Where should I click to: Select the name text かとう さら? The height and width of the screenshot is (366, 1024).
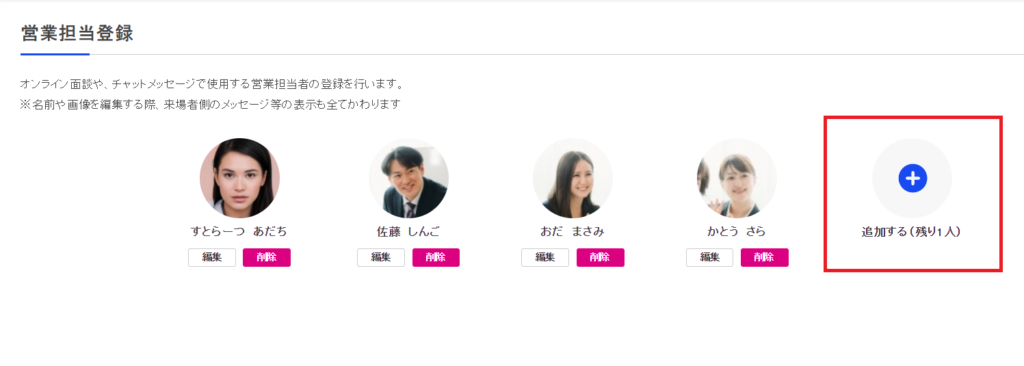point(737,231)
